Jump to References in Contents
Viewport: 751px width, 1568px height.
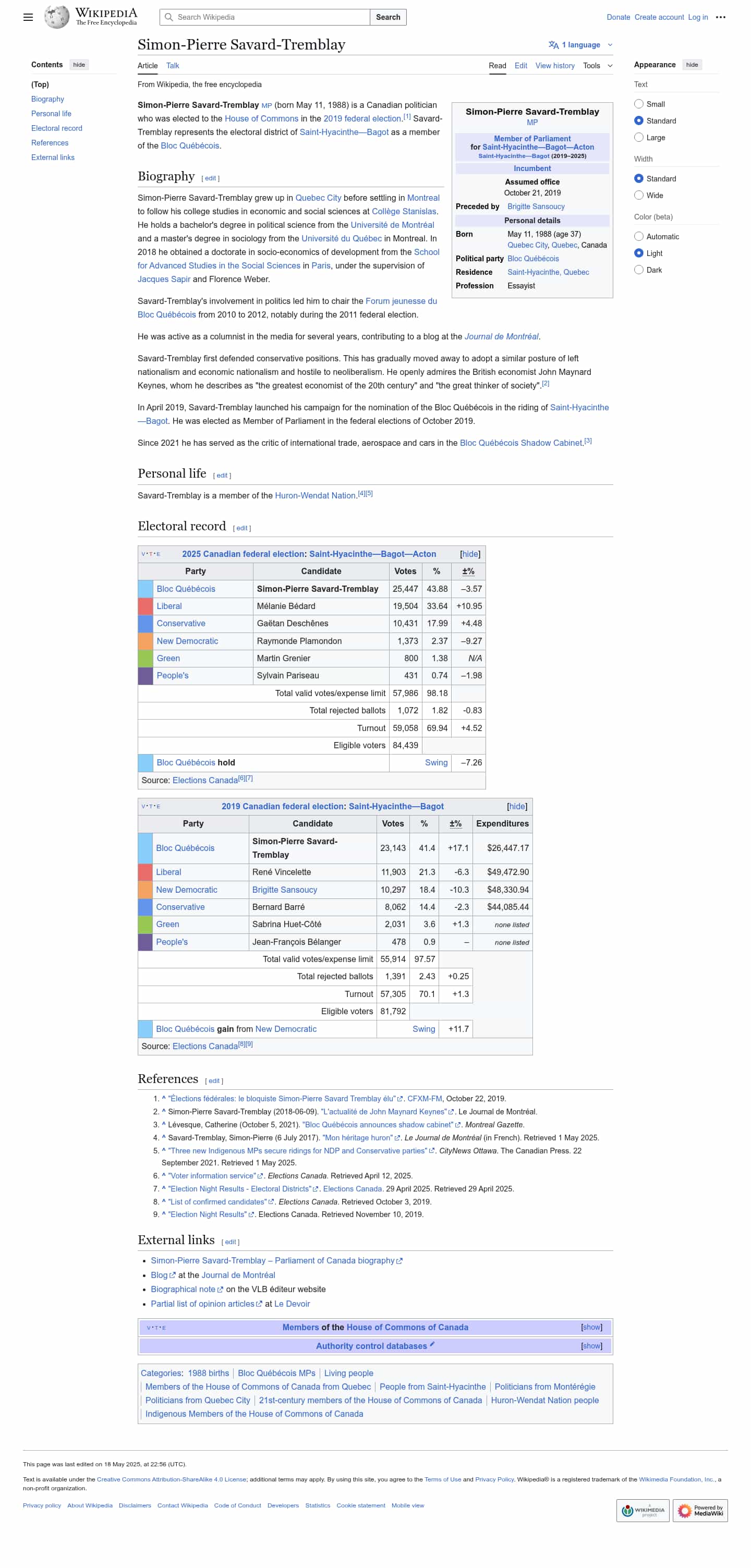(50, 143)
